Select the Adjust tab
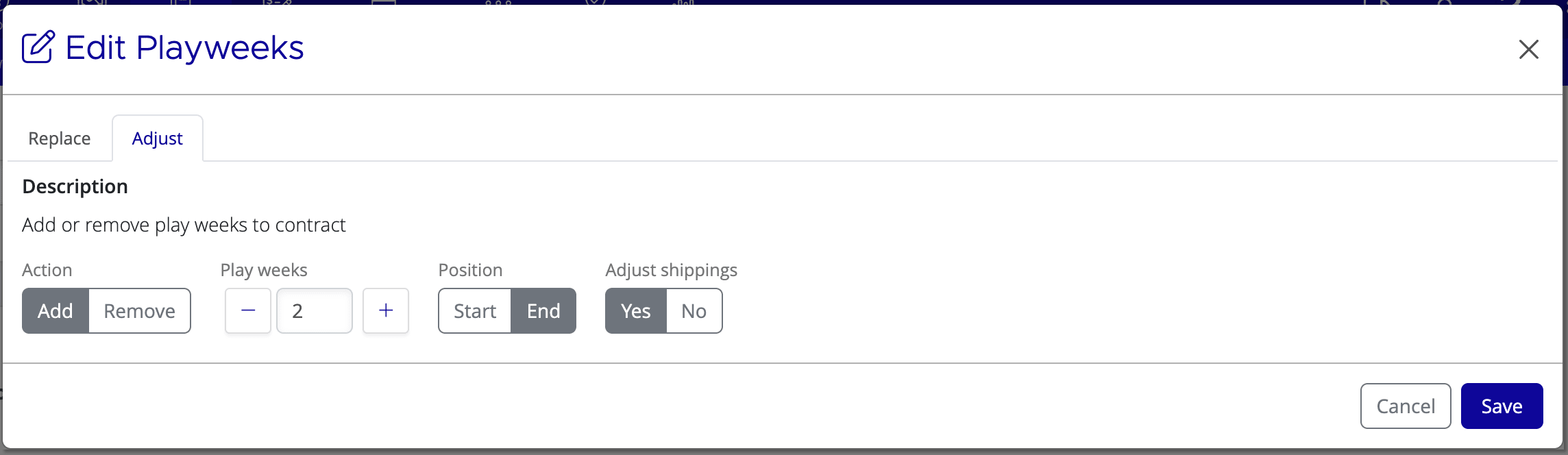 coord(157,138)
